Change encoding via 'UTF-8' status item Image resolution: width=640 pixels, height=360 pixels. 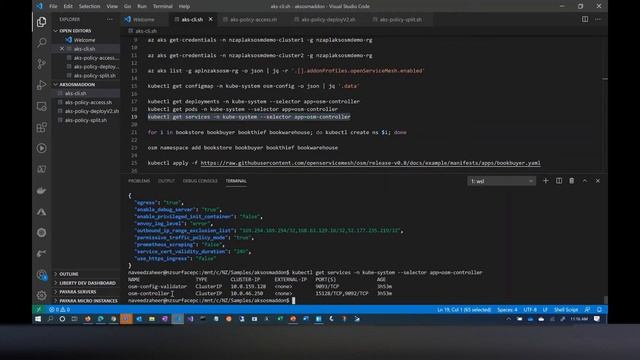[530, 310]
